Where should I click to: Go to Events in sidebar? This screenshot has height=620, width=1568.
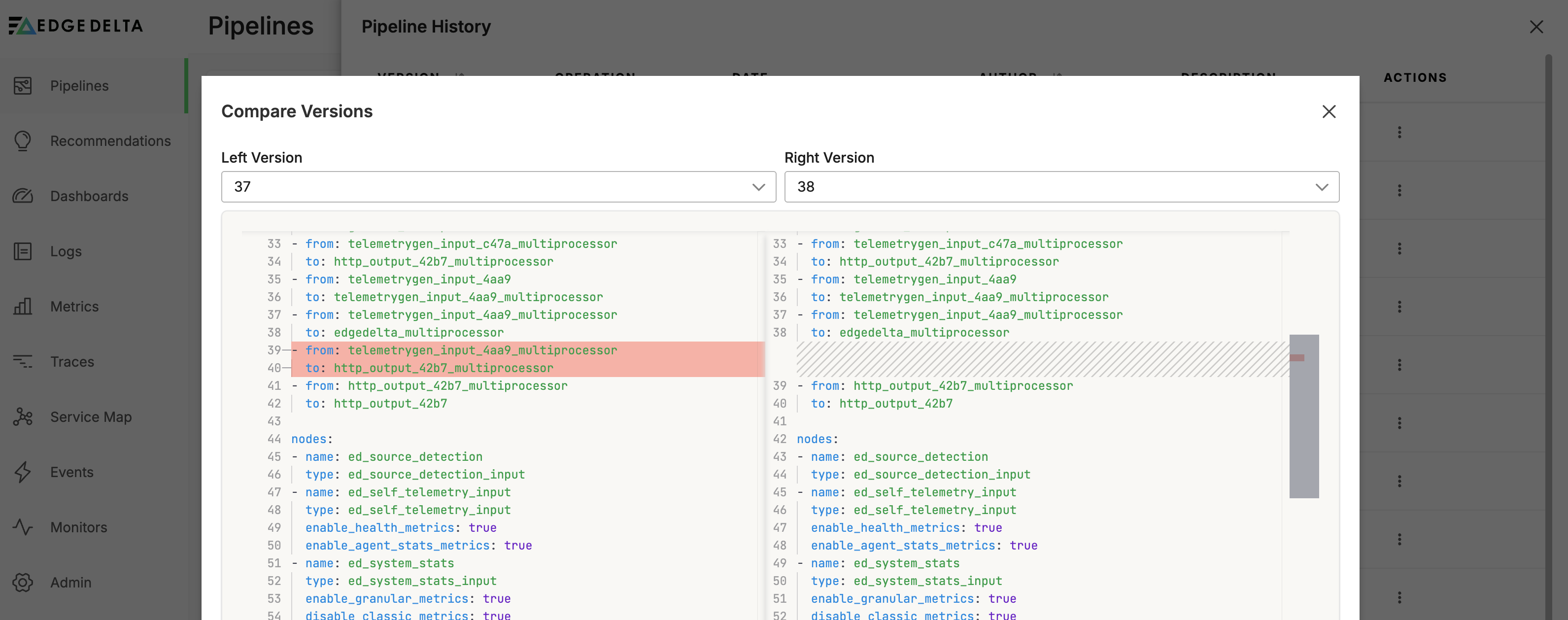tap(72, 472)
